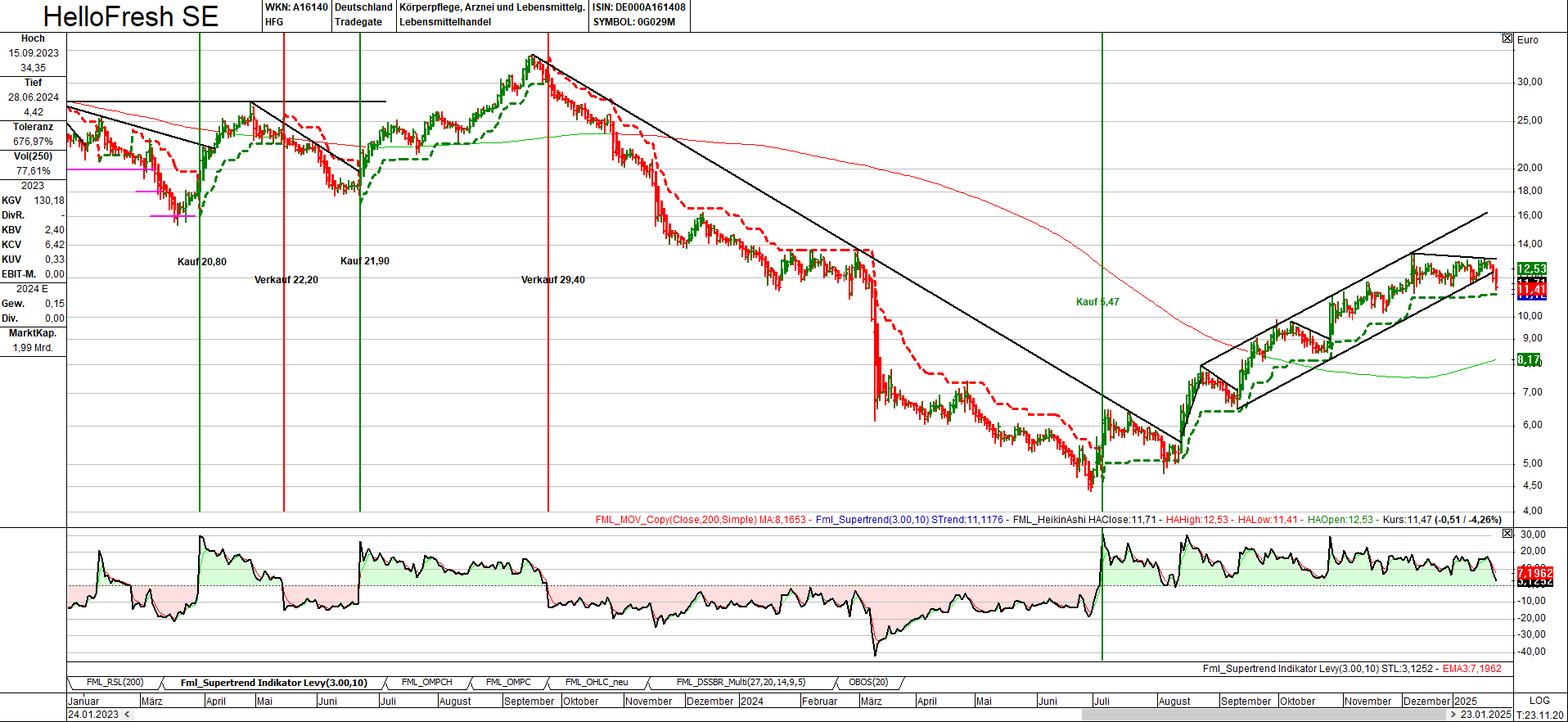
Task: Close the main price chart pane
Action: click(x=1507, y=38)
